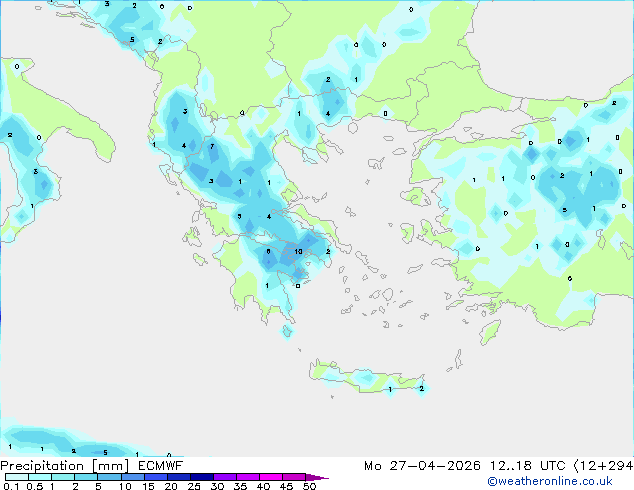Click the "35" legend scale label
The width and height of the screenshot is (634, 490).
click(x=240, y=486)
